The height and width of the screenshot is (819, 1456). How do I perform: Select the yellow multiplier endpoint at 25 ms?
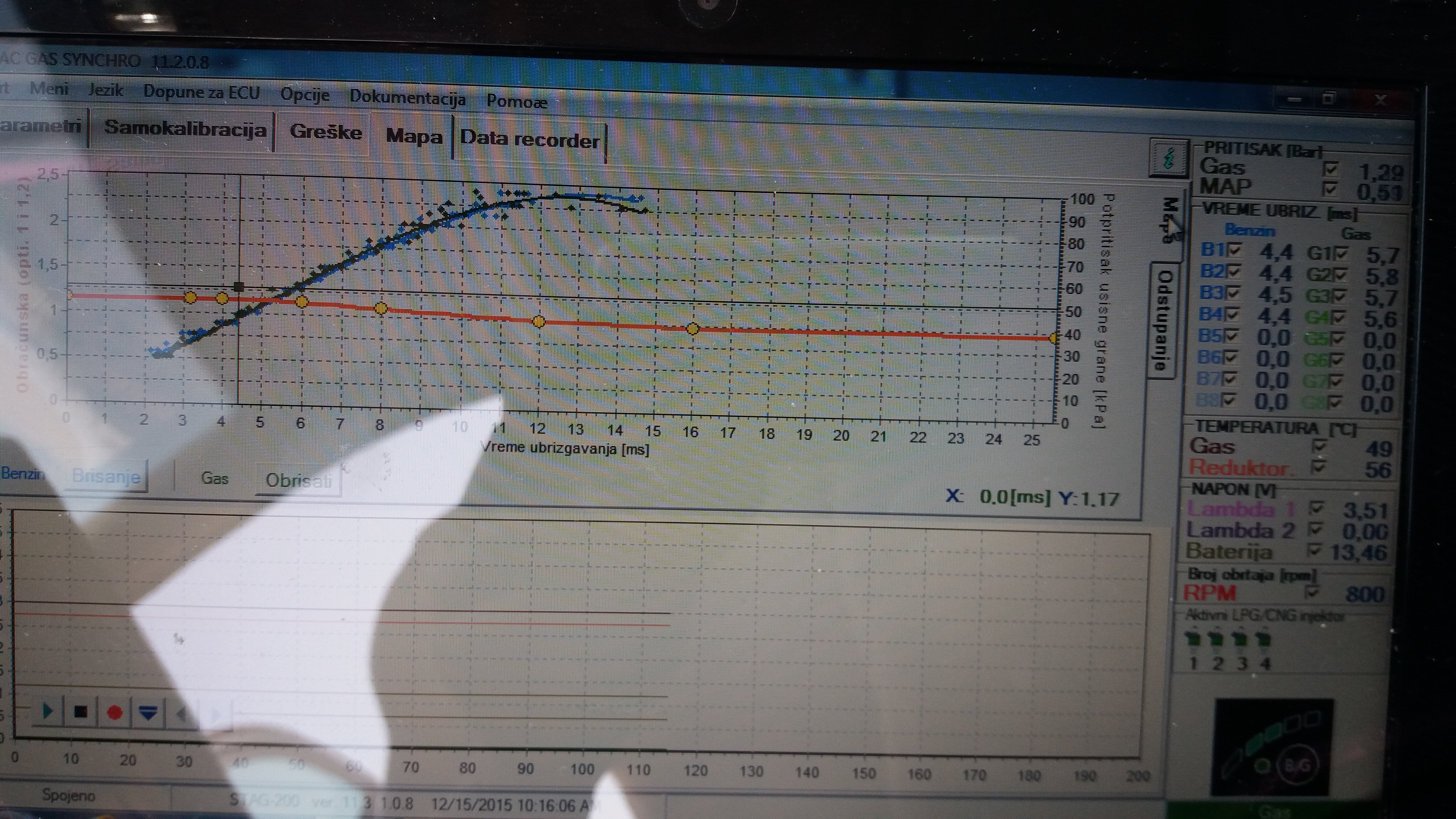[1054, 338]
